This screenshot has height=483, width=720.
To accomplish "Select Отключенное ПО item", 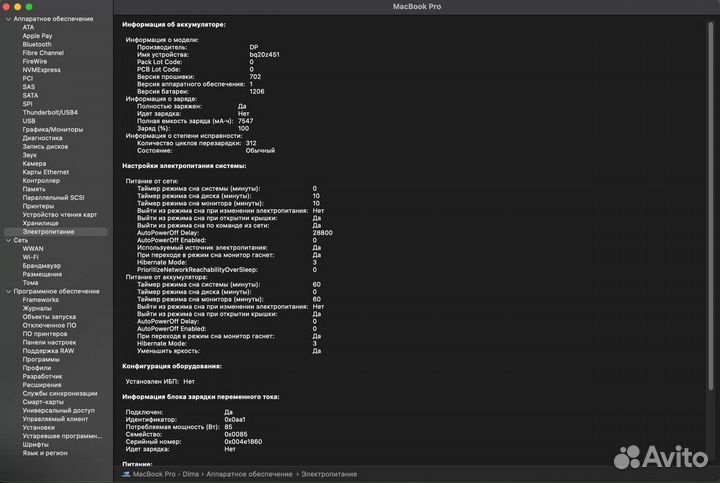I will pos(49,325).
